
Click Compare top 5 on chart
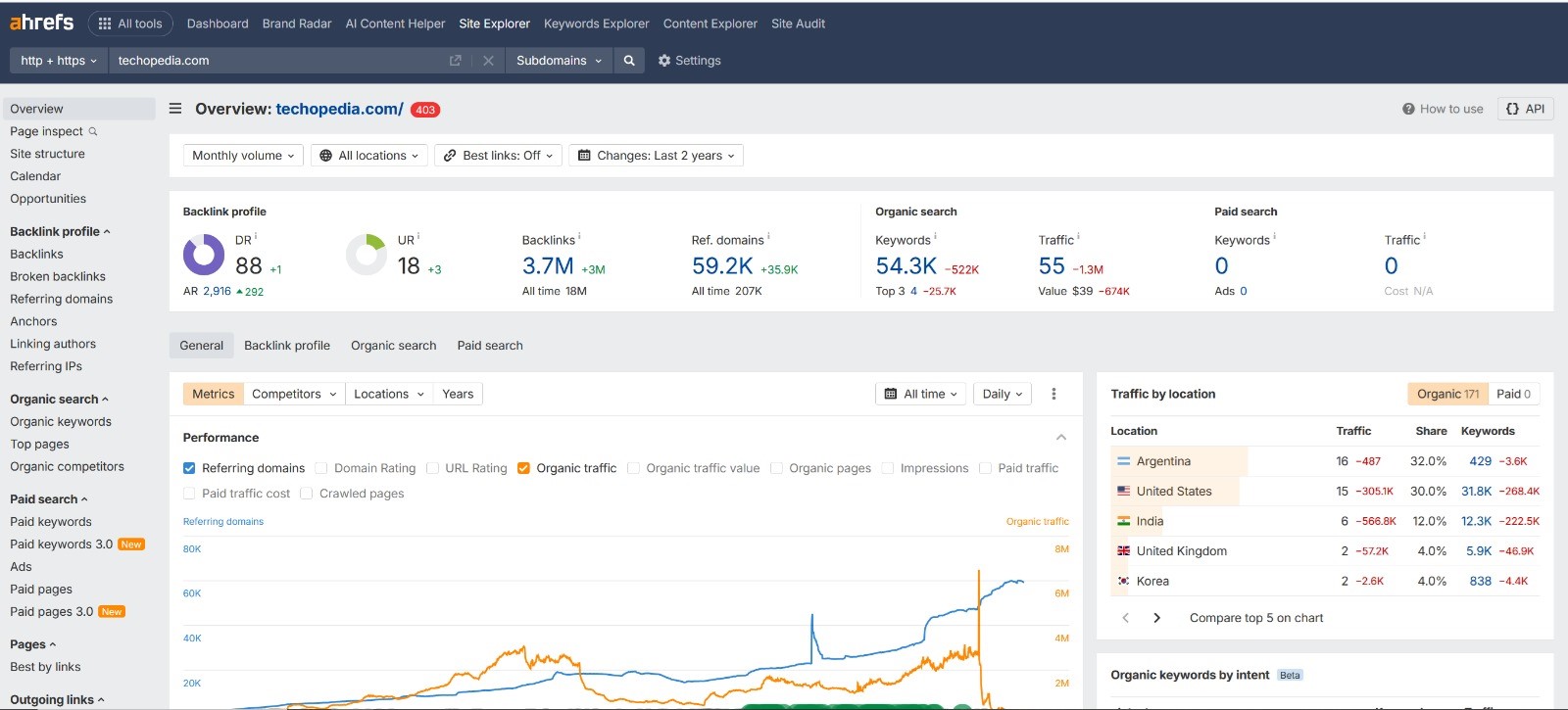pos(1256,618)
